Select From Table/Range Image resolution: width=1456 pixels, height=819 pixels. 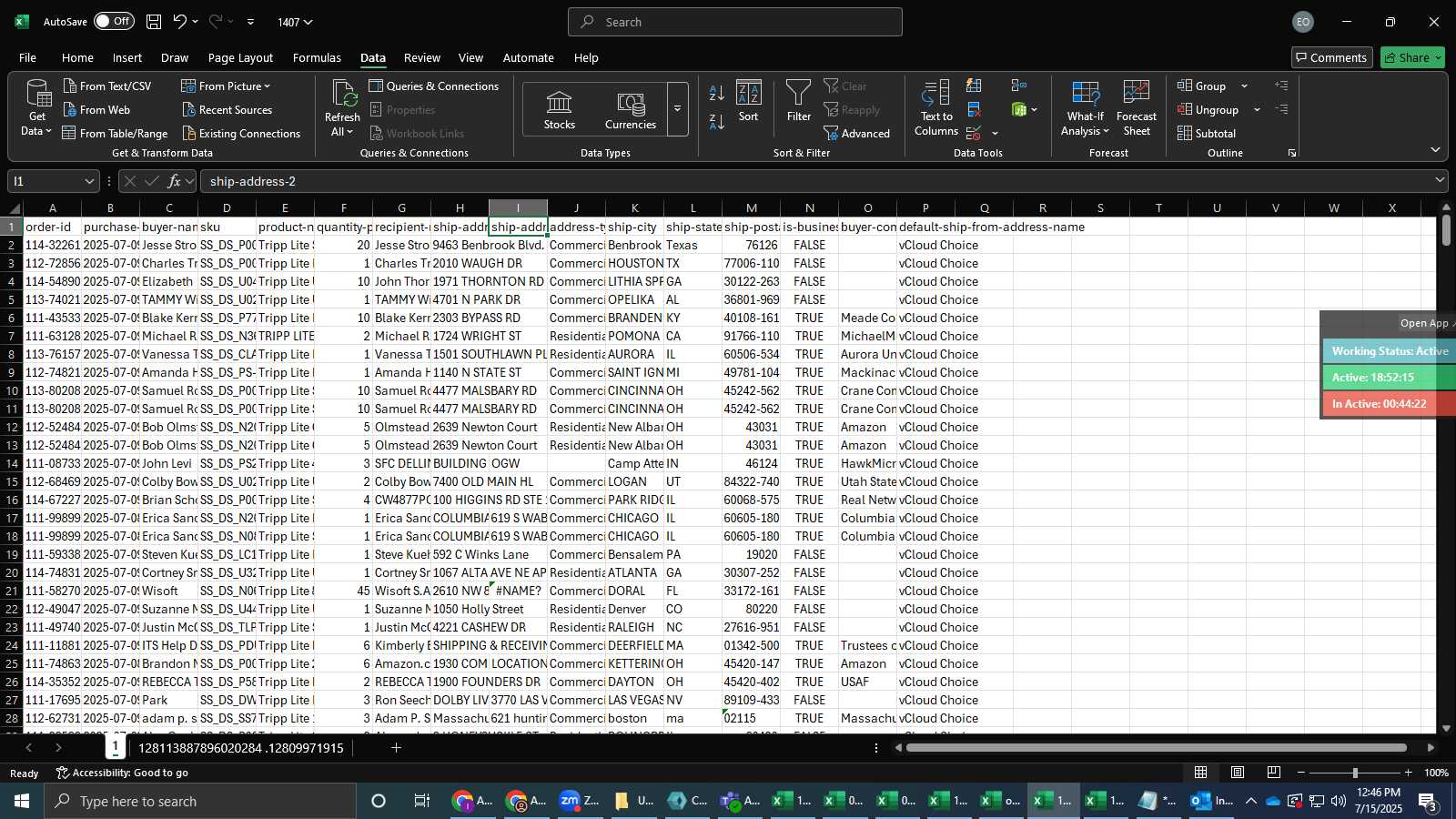[116, 133]
